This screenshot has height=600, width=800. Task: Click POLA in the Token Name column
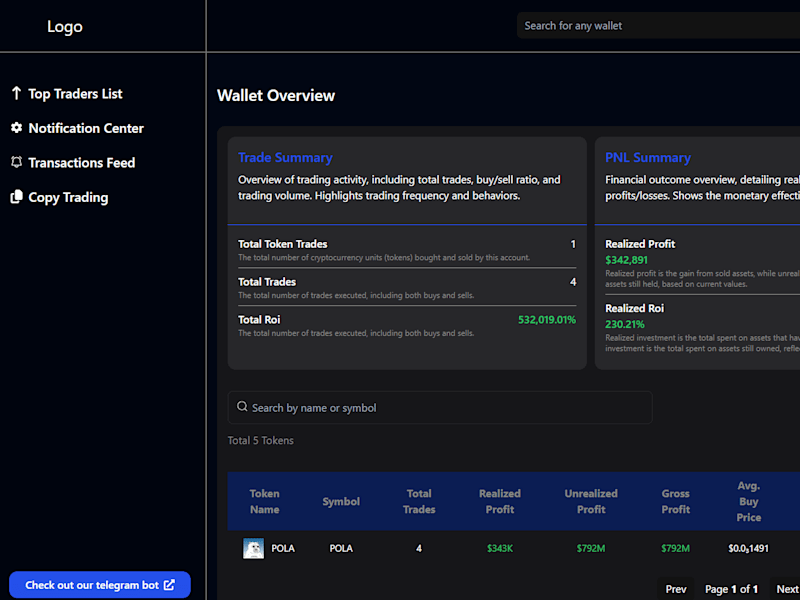pos(283,548)
